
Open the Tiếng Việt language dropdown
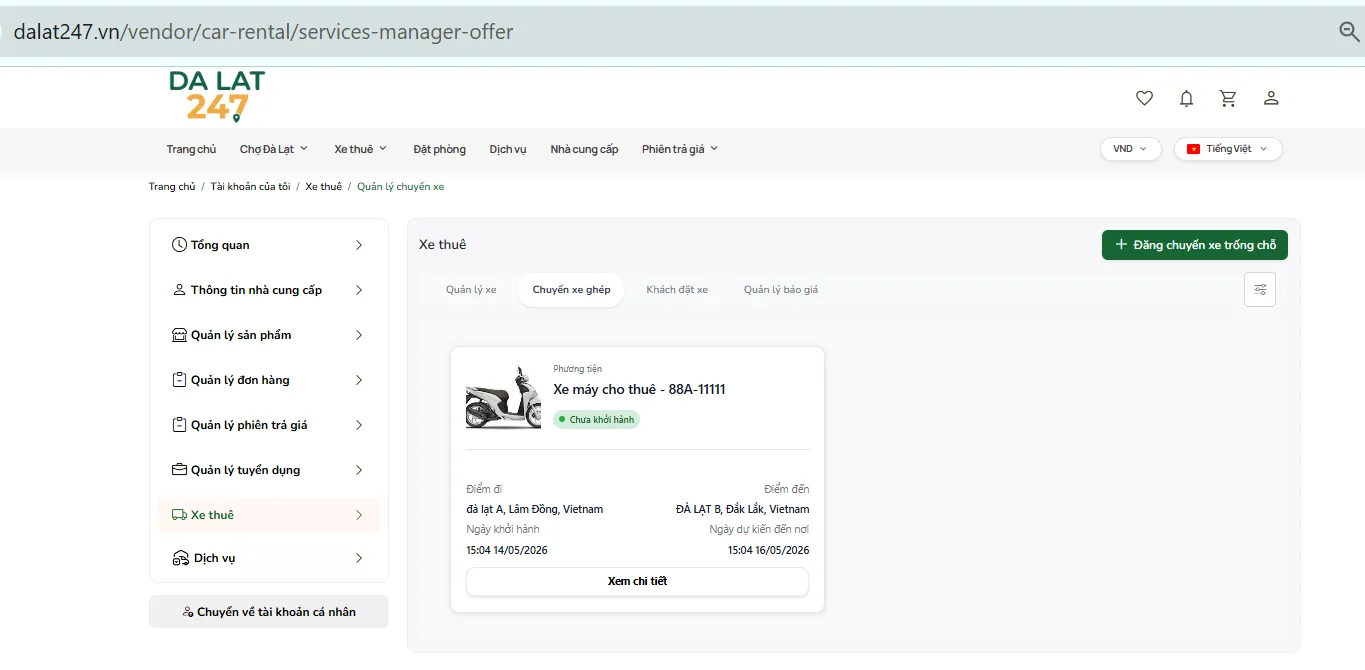[x=1228, y=149]
